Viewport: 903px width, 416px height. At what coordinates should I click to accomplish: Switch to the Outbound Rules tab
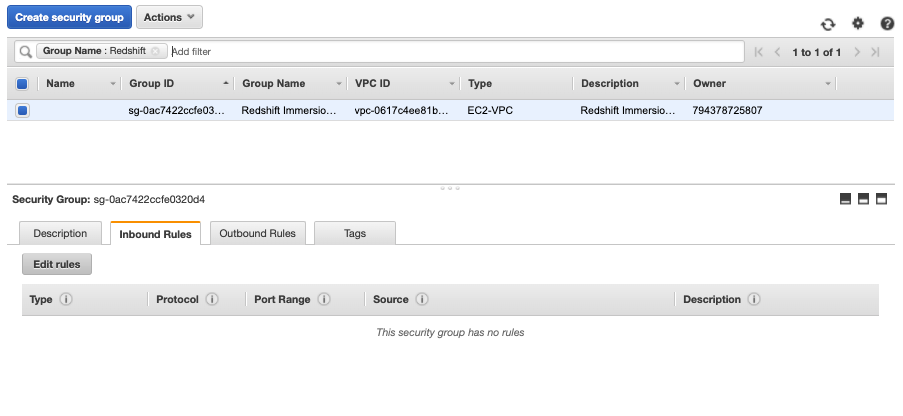pyautogui.click(x=257, y=233)
